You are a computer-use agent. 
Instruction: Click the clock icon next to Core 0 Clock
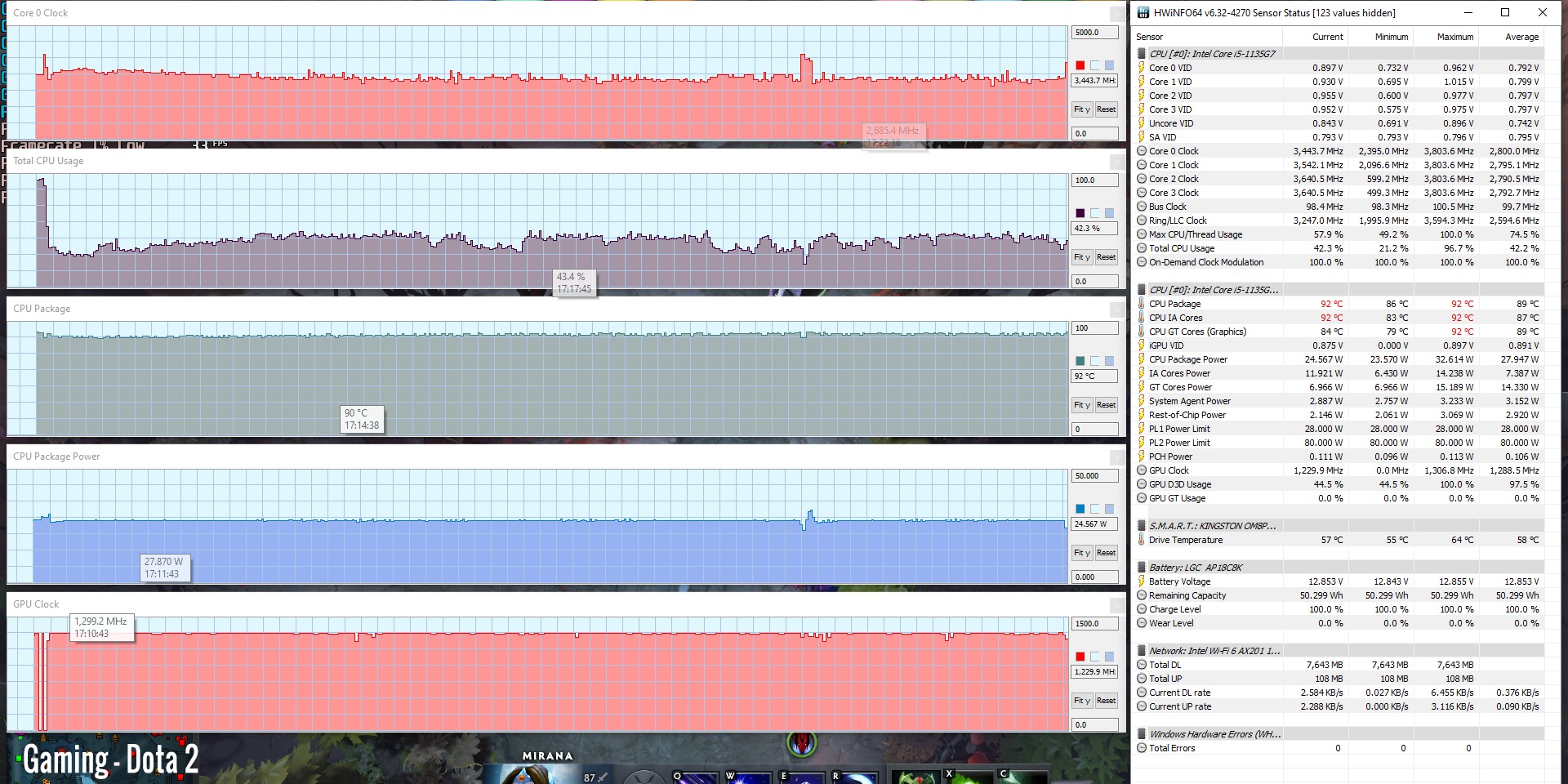[1142, 151]
